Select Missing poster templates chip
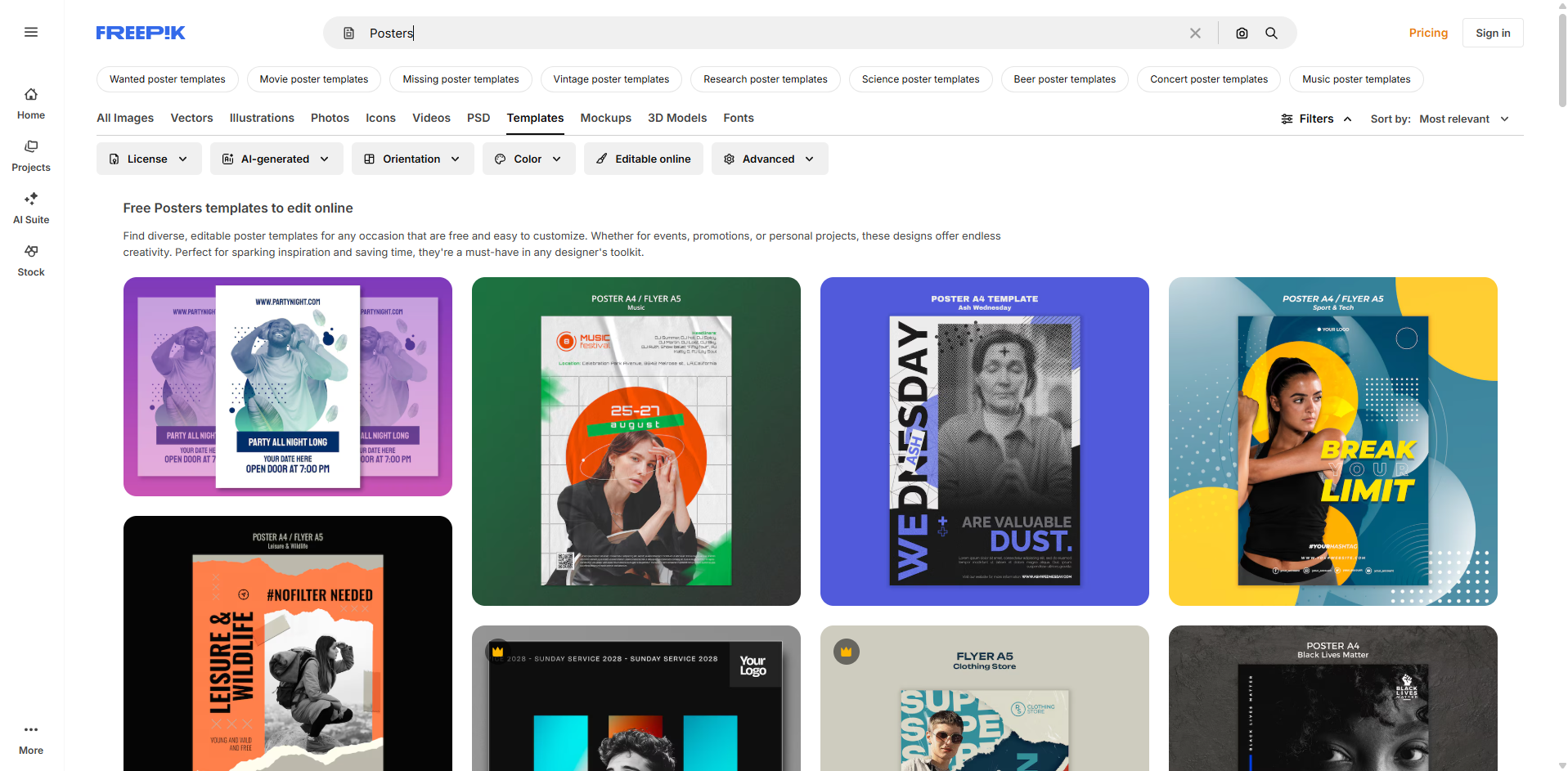The height and width of the screenshot is (771, 1568). (x=461, y=79)
